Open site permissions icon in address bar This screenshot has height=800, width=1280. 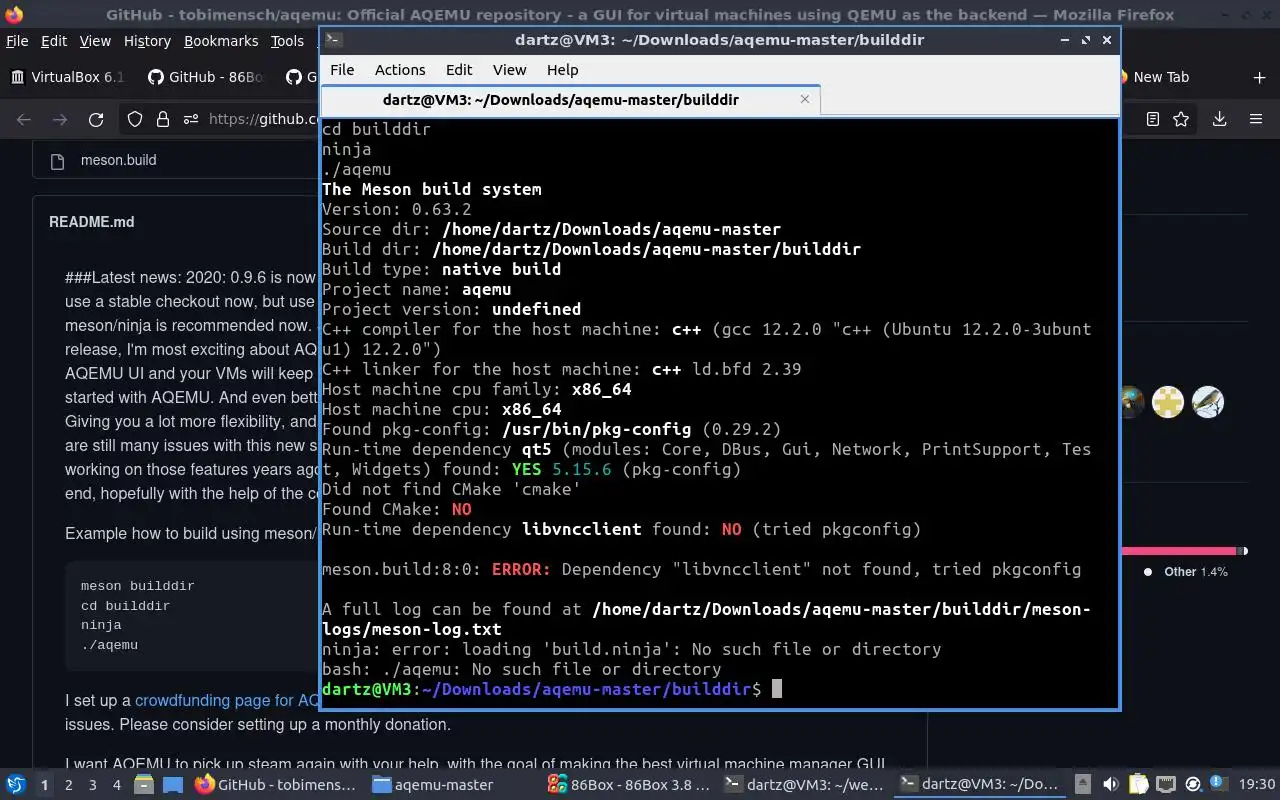pyautogui.click(x=190, y=119)
